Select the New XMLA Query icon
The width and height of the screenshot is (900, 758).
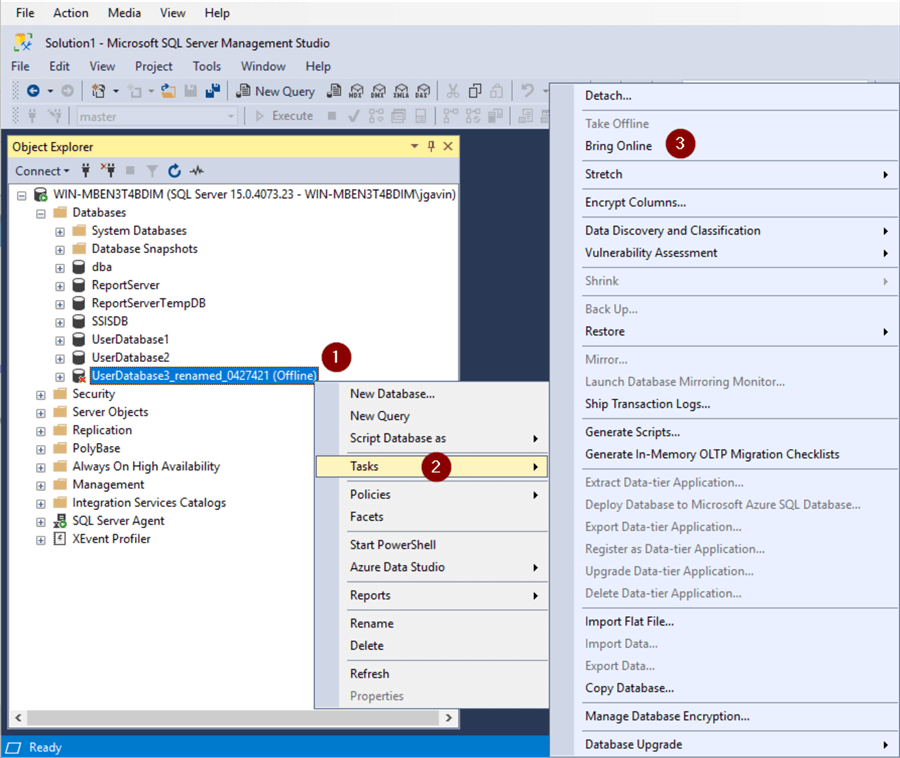click(x=401, y=91)
